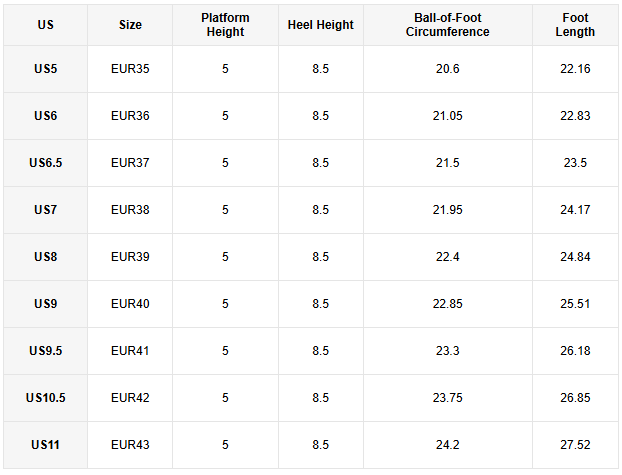Screen dimensions: 622x475
Task: Click the Platform Height header cell
Action: click(x=225, y=25)
